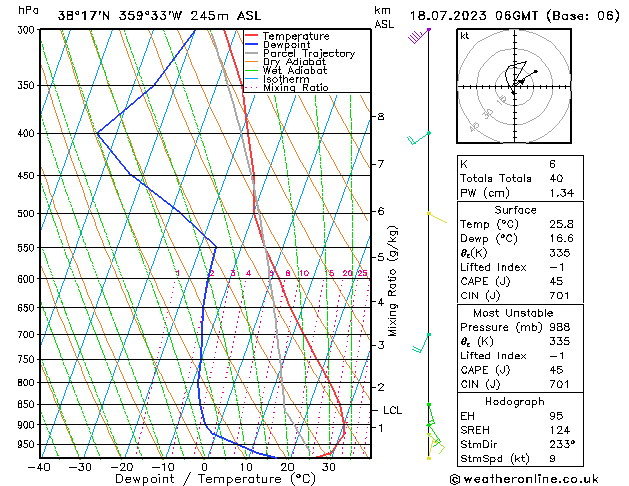Click the 'Temperature' legend label

[x=296, y=36]
